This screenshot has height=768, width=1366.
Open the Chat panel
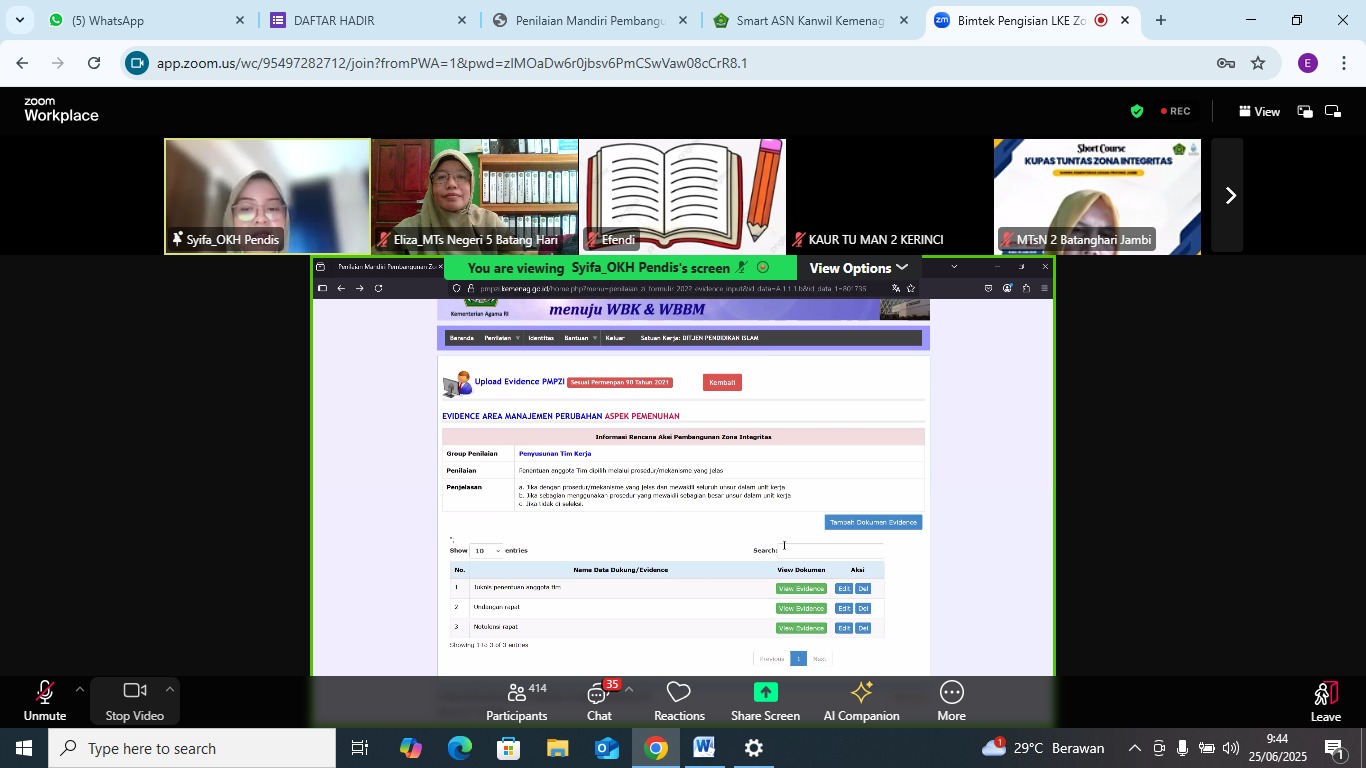click(x=599, y=701)
